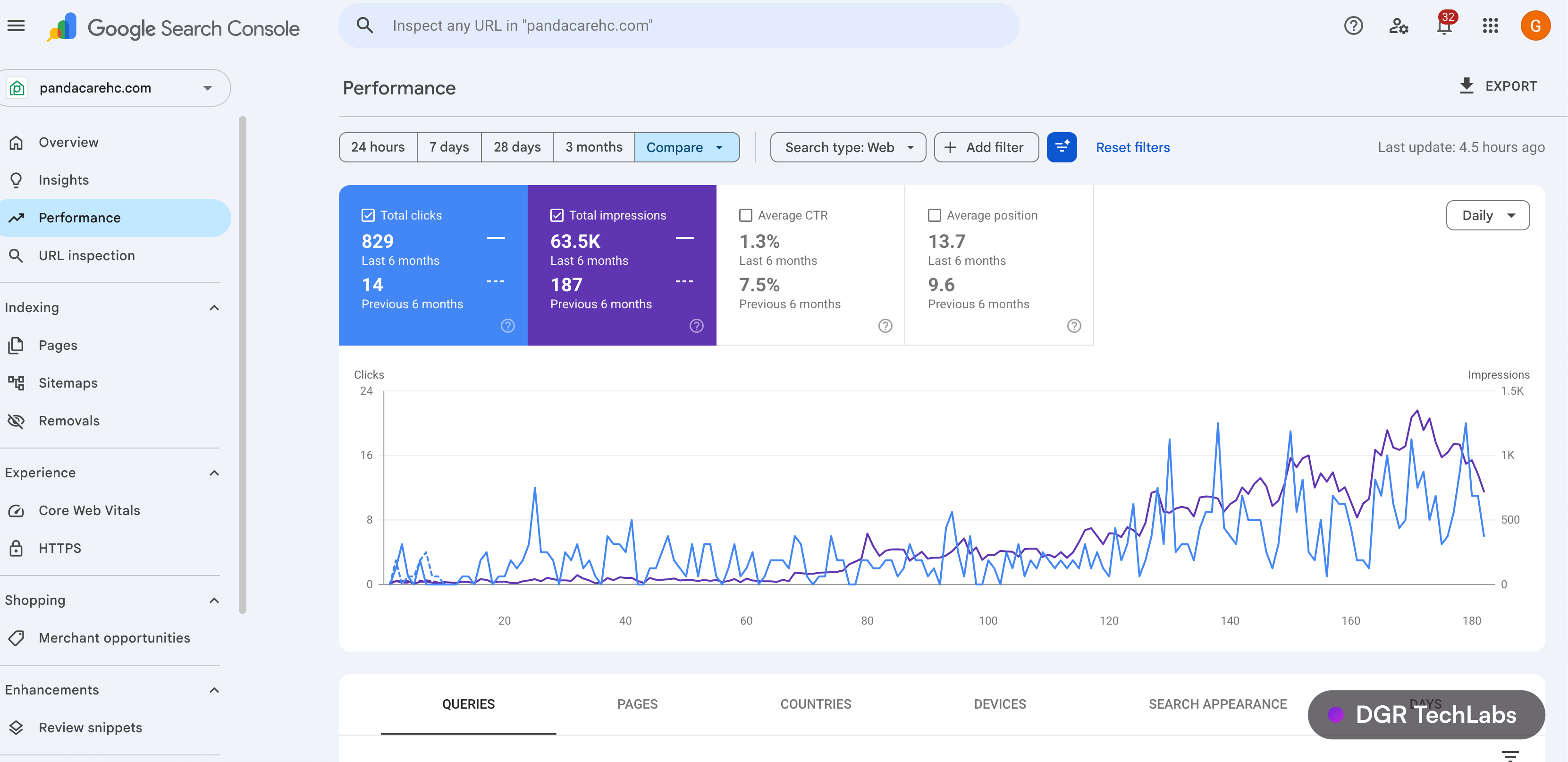Collapse the Shopping section
Viewport: 1568px width, 762px height.
(x=214, y=601)
